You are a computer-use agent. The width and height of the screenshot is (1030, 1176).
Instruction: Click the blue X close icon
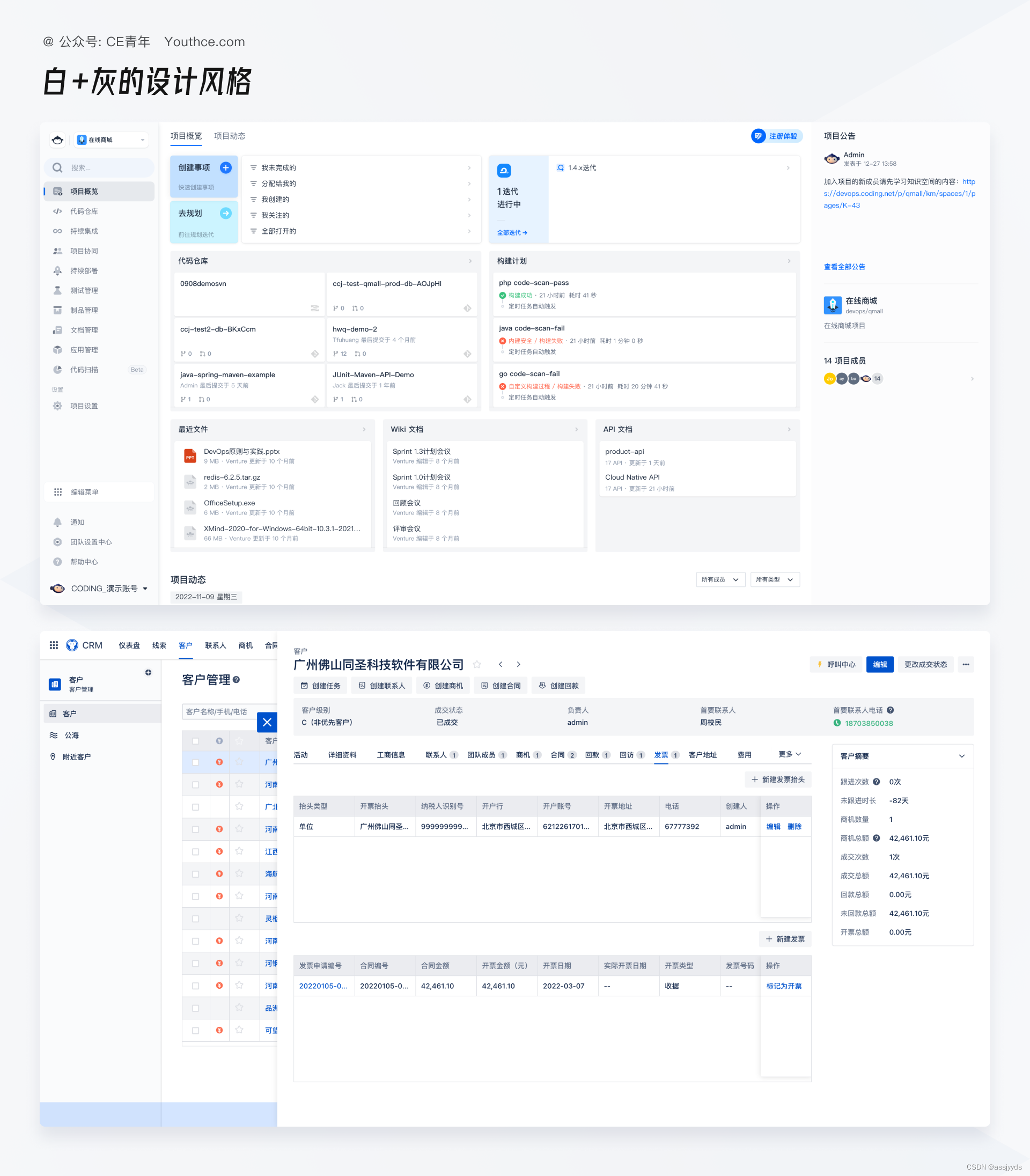click(x=267, y=722)
